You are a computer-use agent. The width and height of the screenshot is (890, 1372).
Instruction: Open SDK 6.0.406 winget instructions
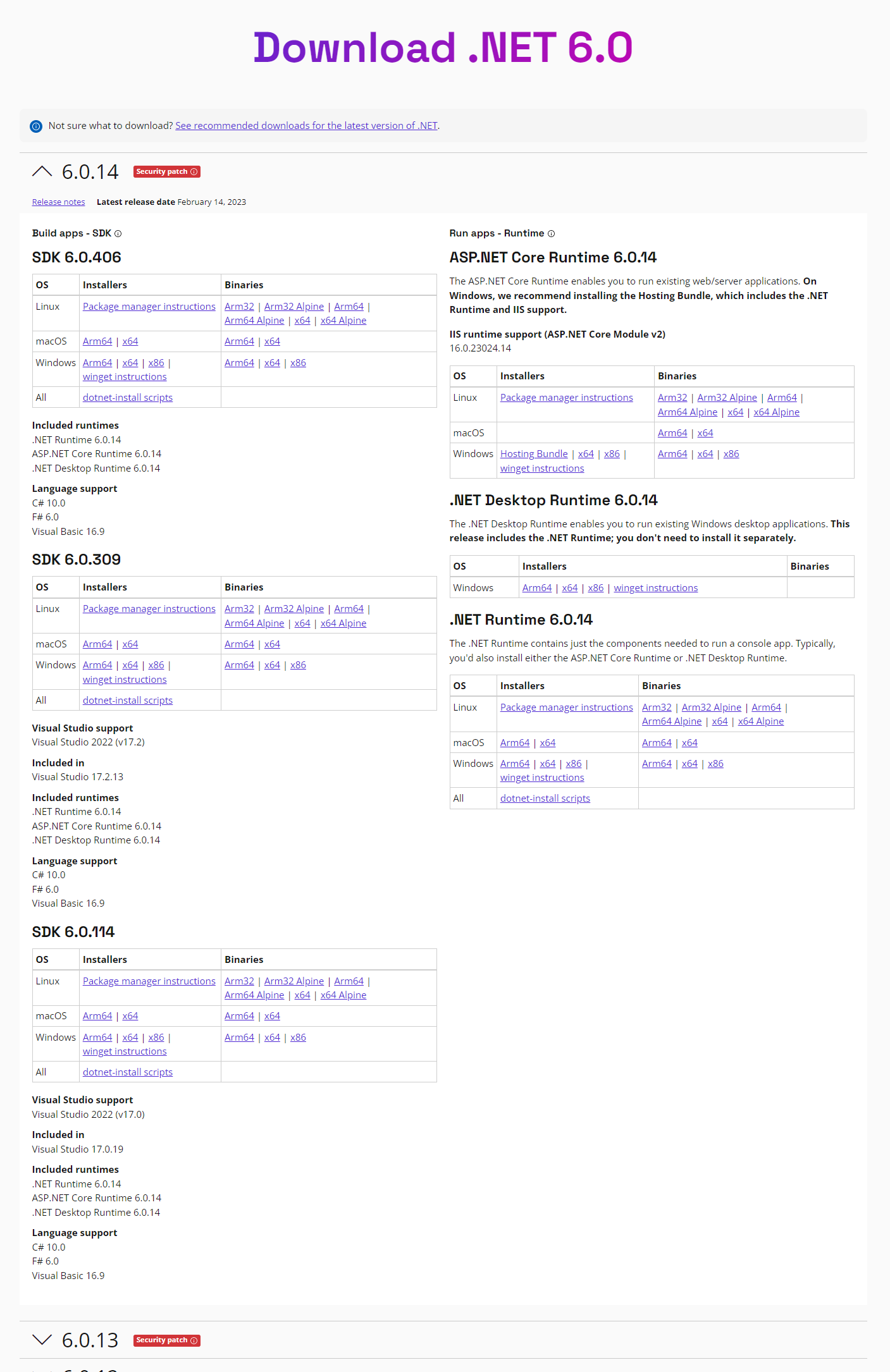[125, 376]
